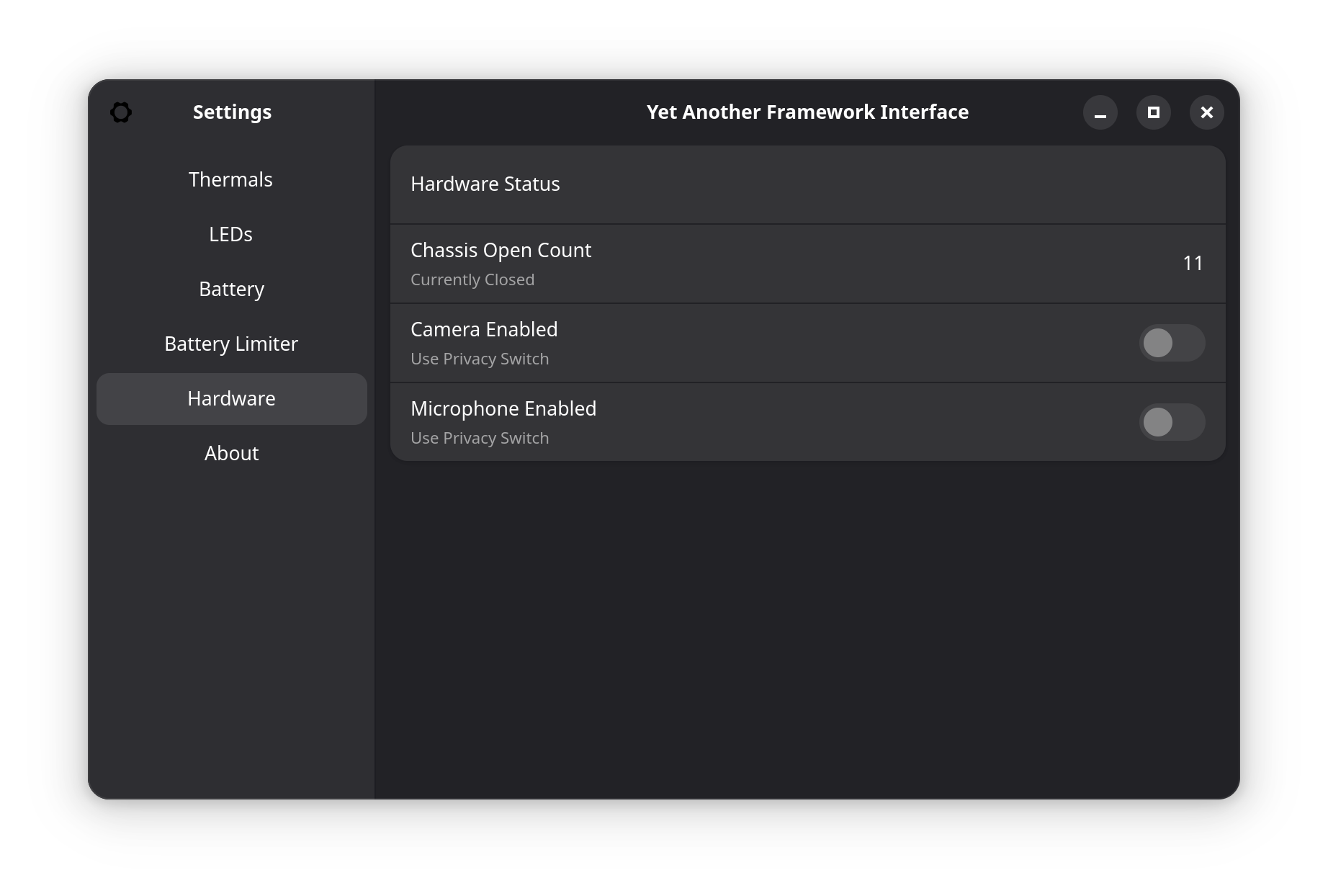Click the Currently Closed status text
This screenshot has width=1328, height=896.
(472, 279)
